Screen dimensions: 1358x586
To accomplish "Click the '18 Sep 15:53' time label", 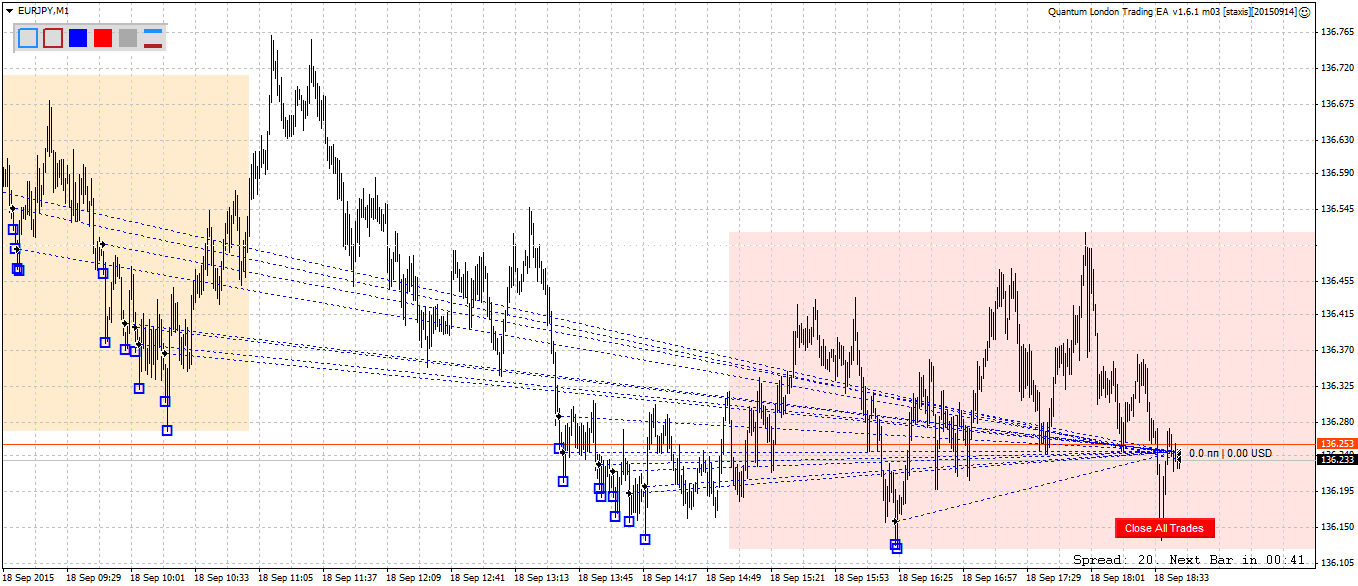I will 862,578.
